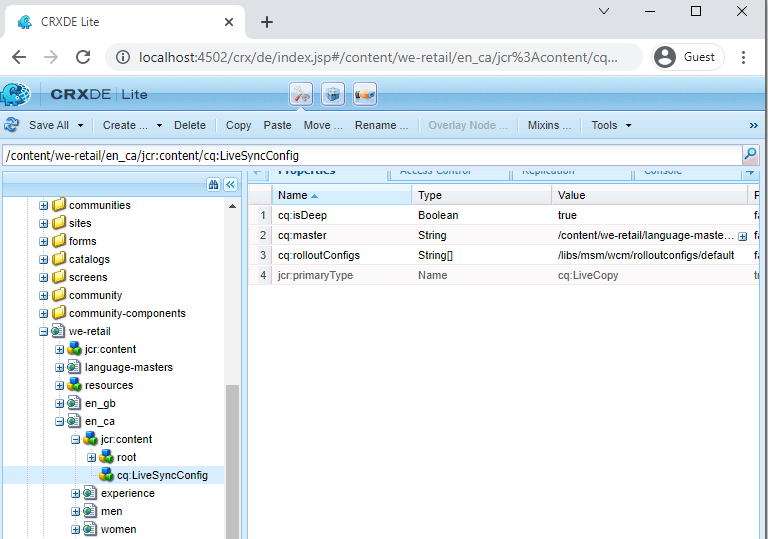Viewport: 768px width, 539px height.
Task: Collapse the navigation tree panel
Action: [230, 185]
